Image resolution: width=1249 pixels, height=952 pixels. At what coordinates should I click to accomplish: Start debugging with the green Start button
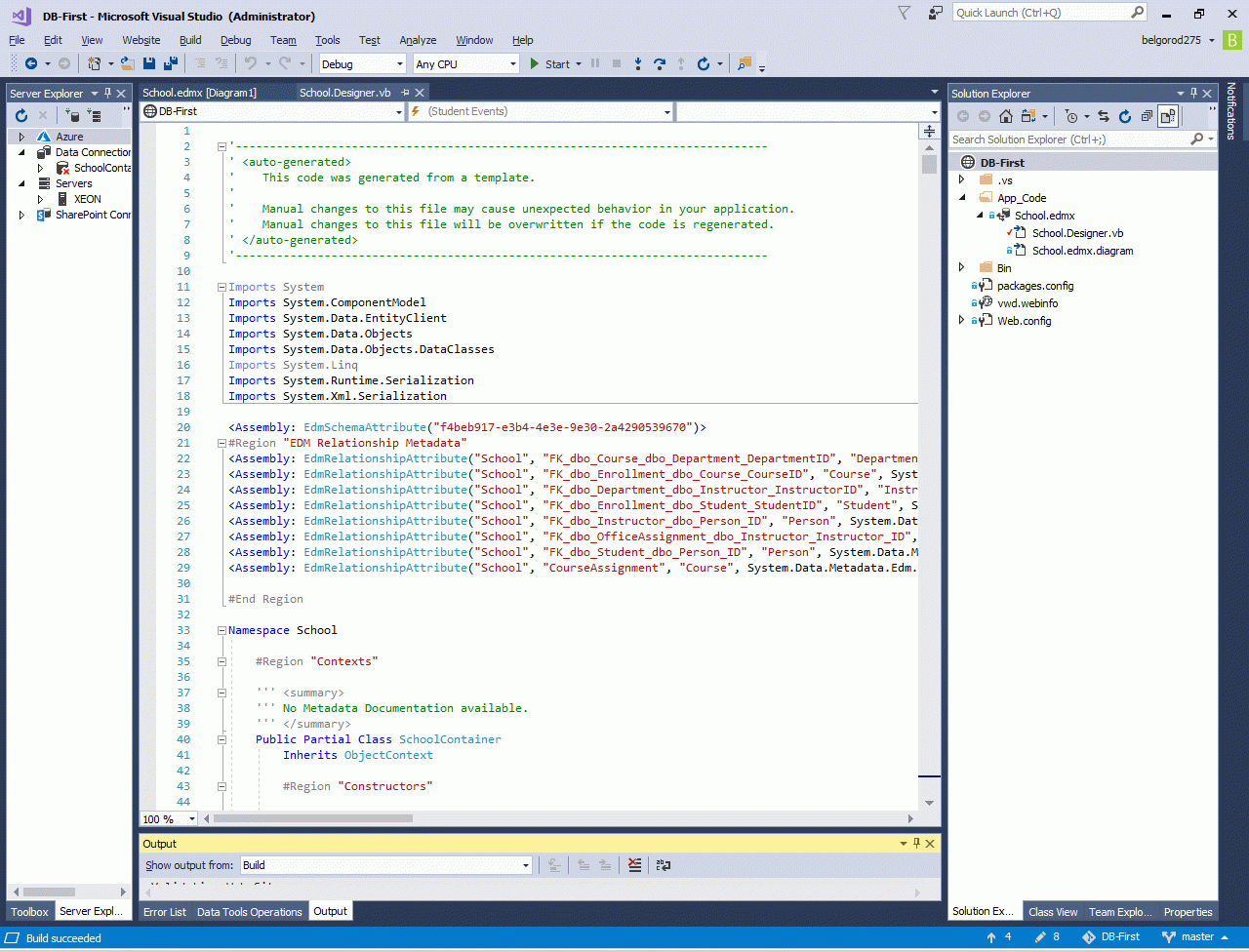(549, 64)
